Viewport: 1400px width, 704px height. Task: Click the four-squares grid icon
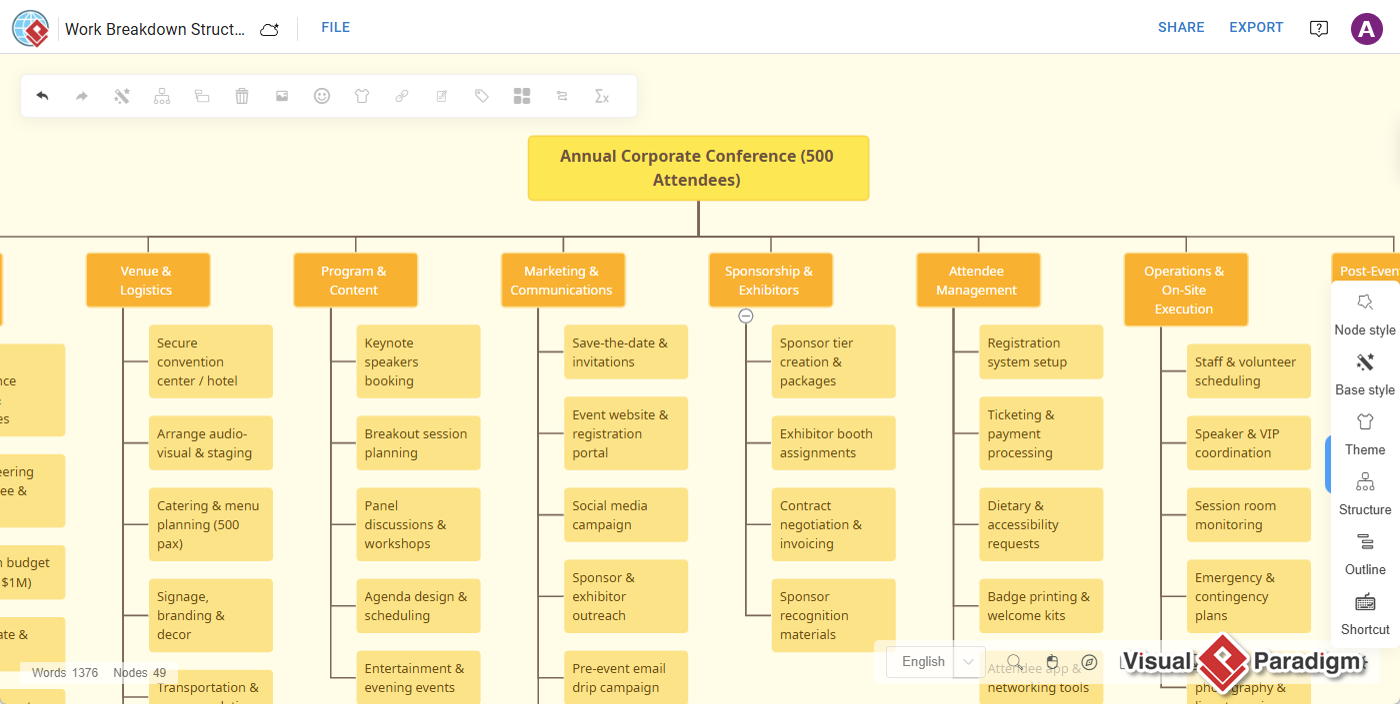click(522, 96)
